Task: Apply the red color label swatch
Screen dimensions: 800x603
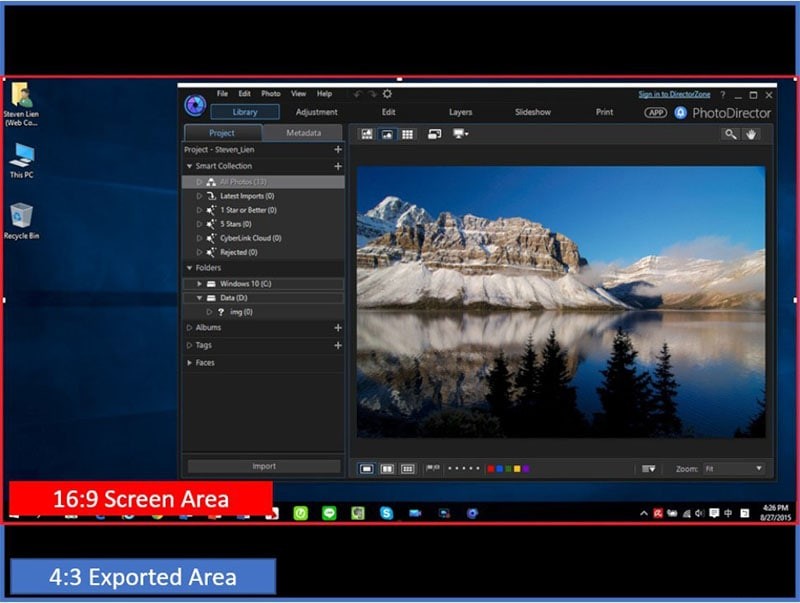Action: [490, 467]
